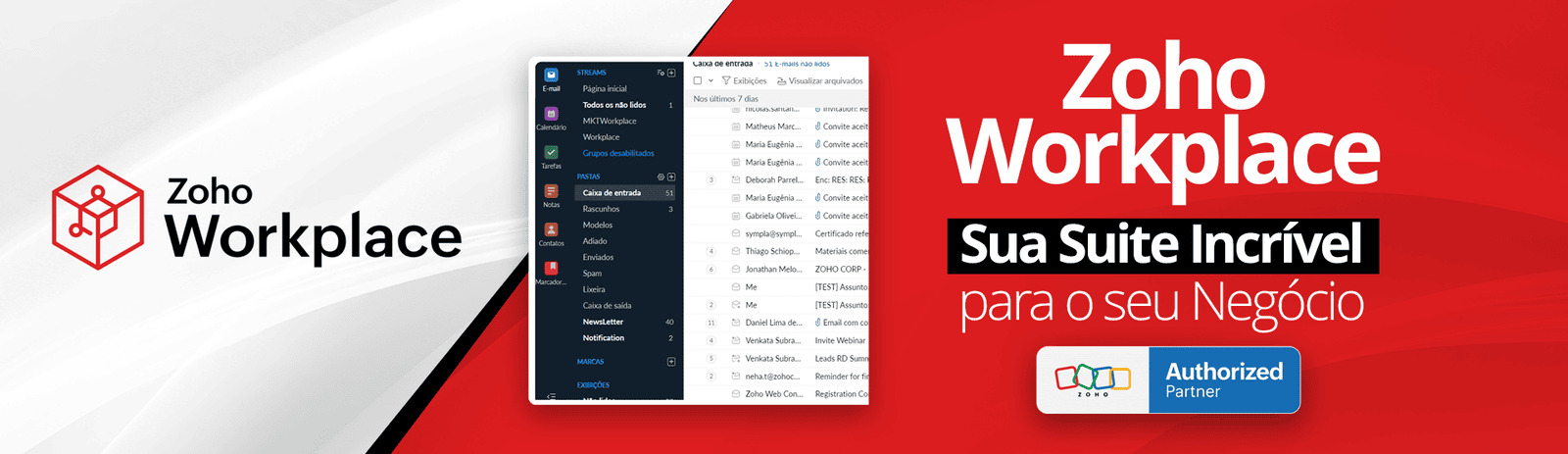Add new tag with MARCAS plus icon
Image resolution: width=1568 pixels, height=454 pixels.
671,362
